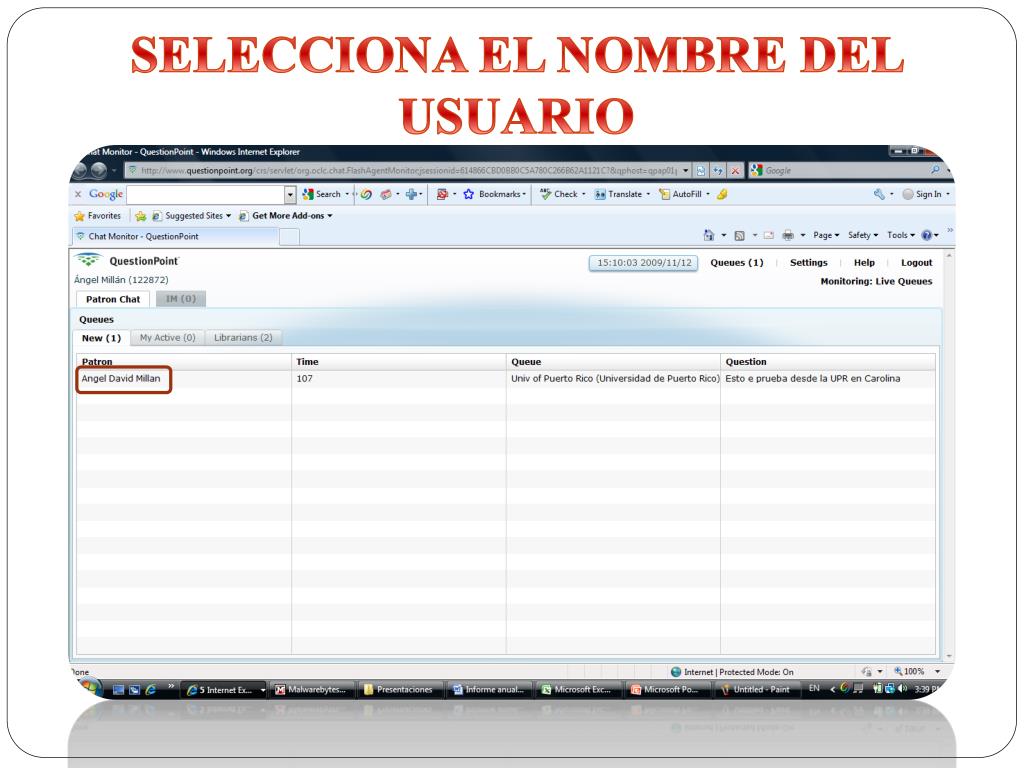The image size is (1024, 768).
Task: Click the Logout link
Action: click(917, 263)
